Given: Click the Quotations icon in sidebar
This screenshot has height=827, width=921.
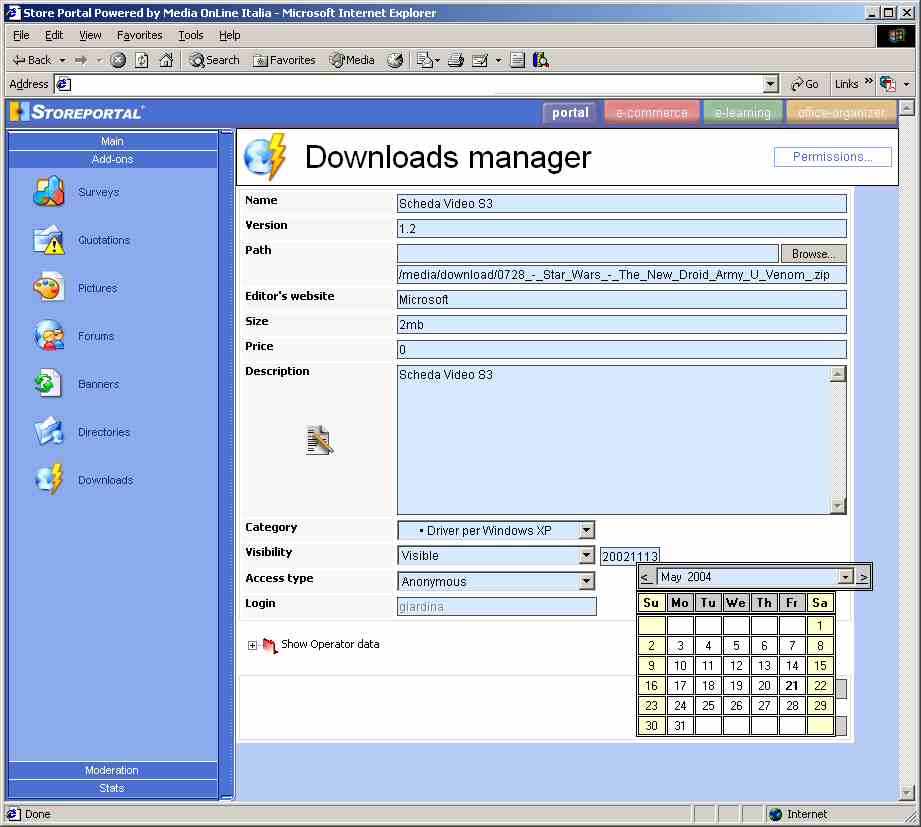Looking at the screenshot, I should (48, 240).
